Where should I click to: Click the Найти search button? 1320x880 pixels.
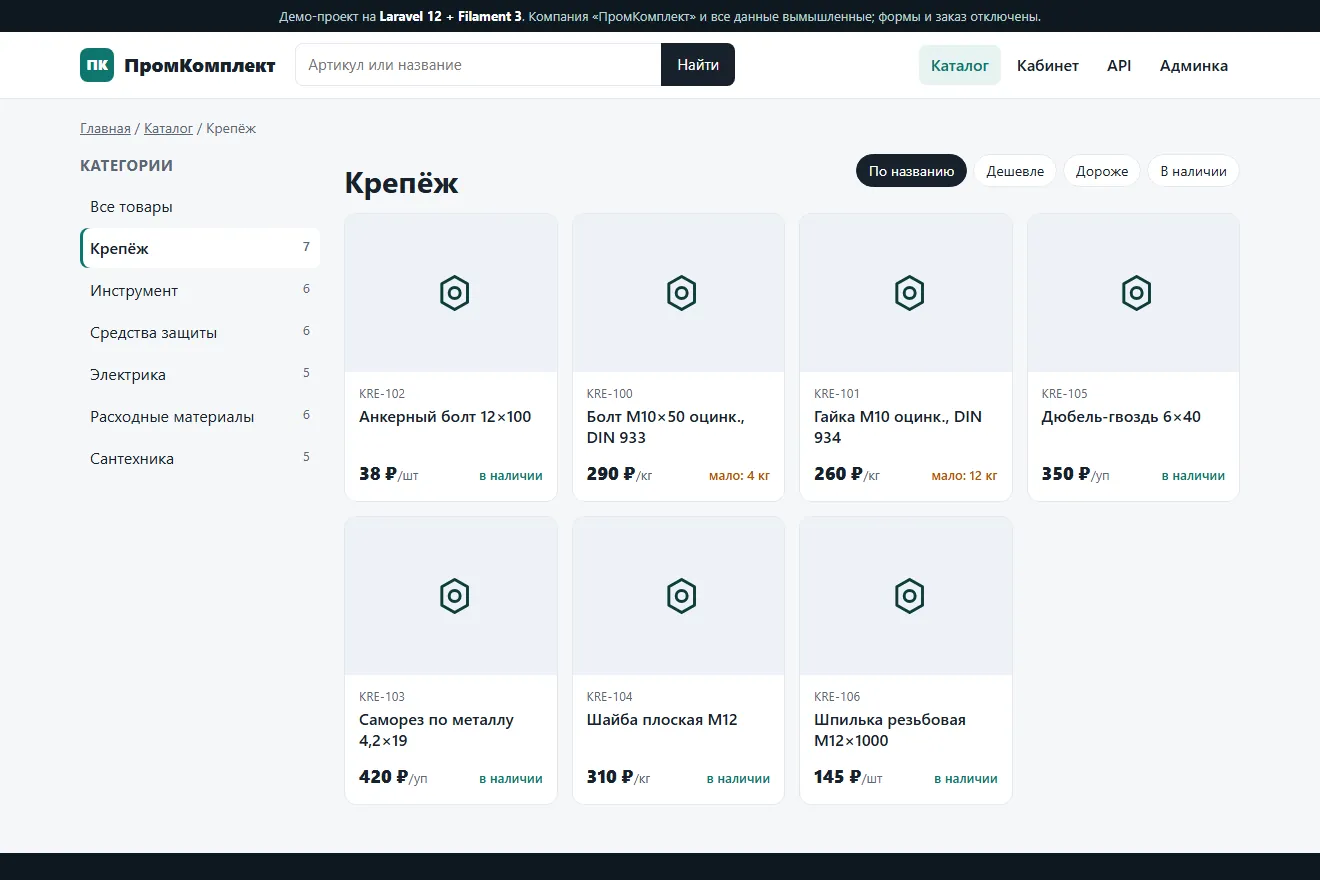pos(698,65)
